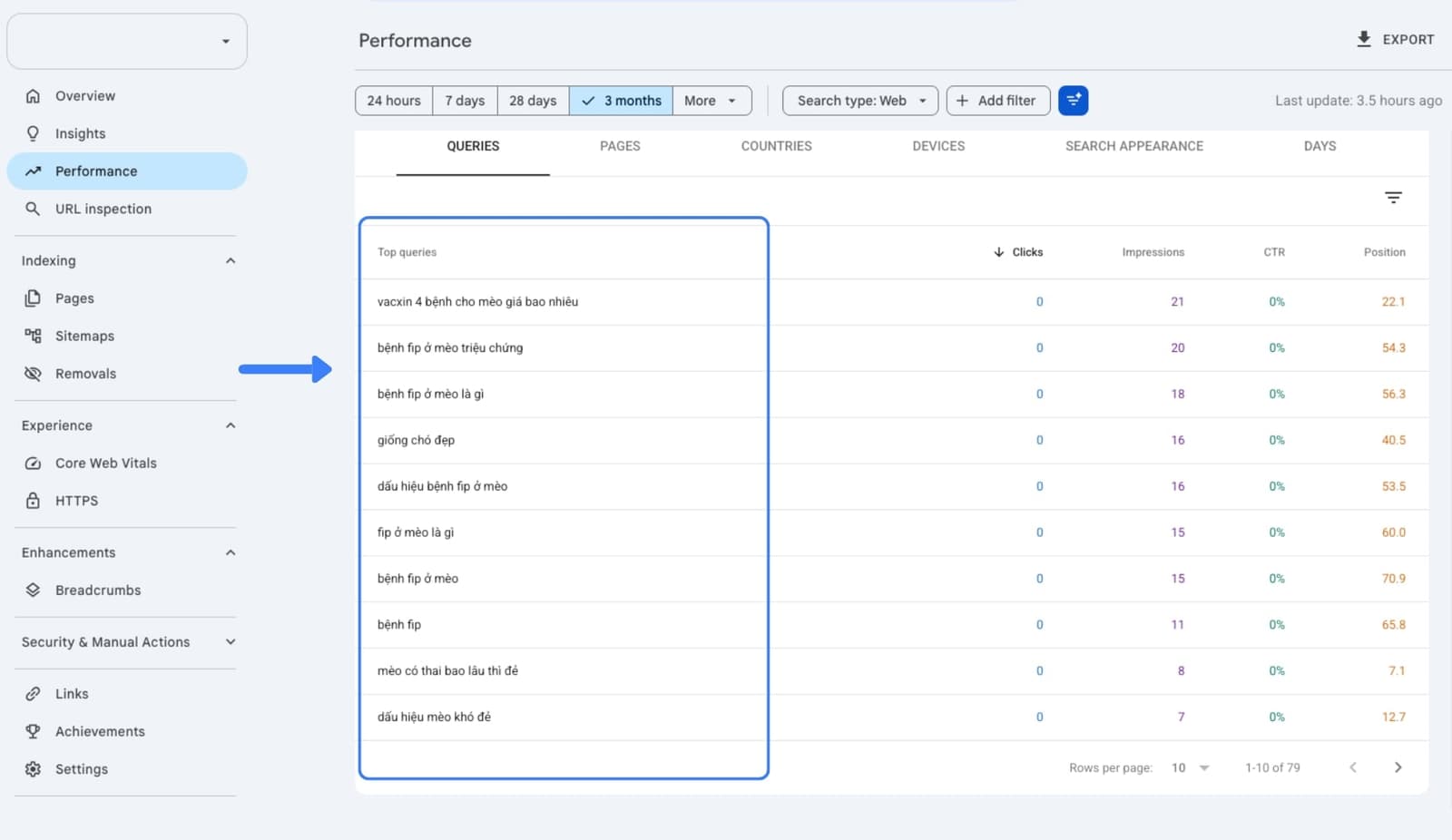Click the Export button label
Screen dimensions: 1452x840
tap(1408, 40)
